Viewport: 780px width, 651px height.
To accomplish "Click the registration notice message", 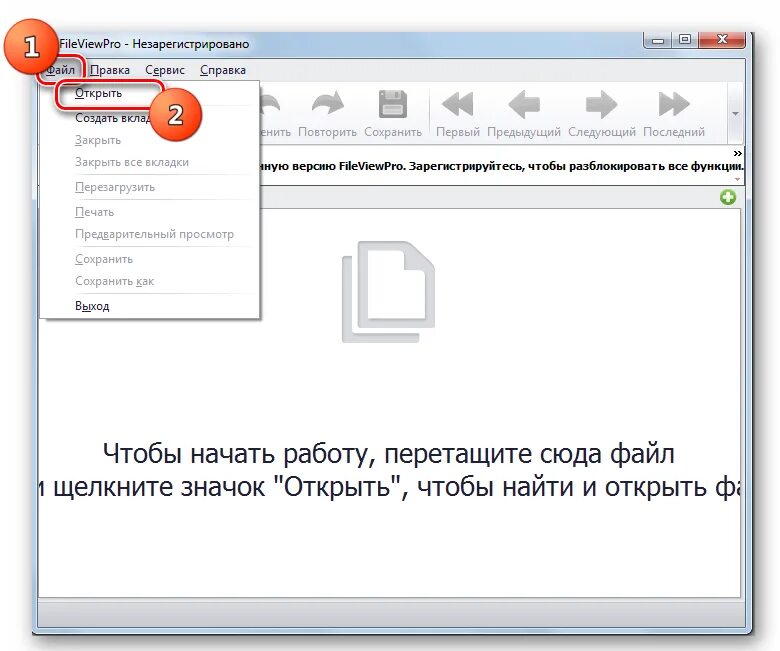I will tap(501, 166).
